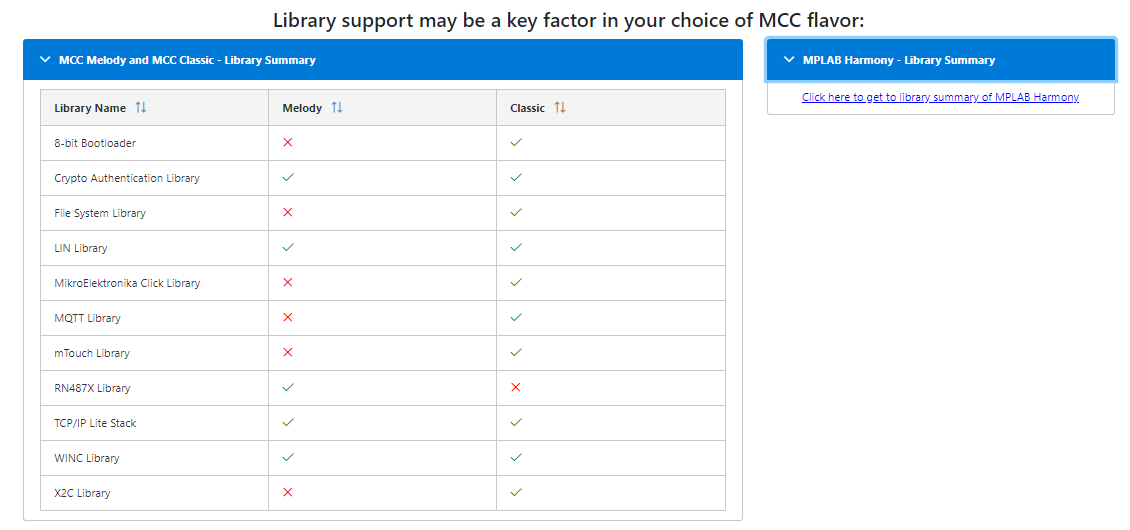Toggle the MCC Melody and MCC Classic panel header

coord(187,60)
